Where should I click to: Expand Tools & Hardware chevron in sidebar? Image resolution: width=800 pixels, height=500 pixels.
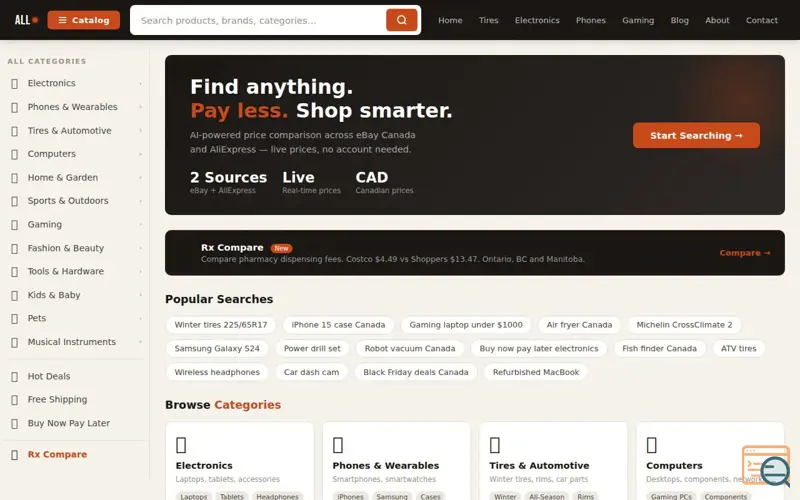pyautogui.click(x=140, y=271)
